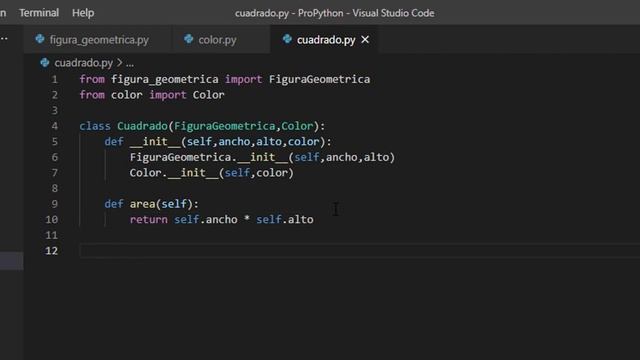Switch to the color.py tab

click(x=221, y=40)
